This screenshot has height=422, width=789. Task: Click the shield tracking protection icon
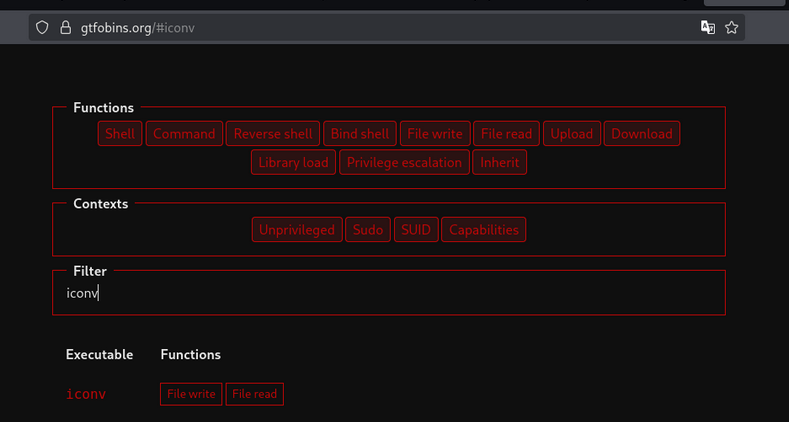coord(42,28)
